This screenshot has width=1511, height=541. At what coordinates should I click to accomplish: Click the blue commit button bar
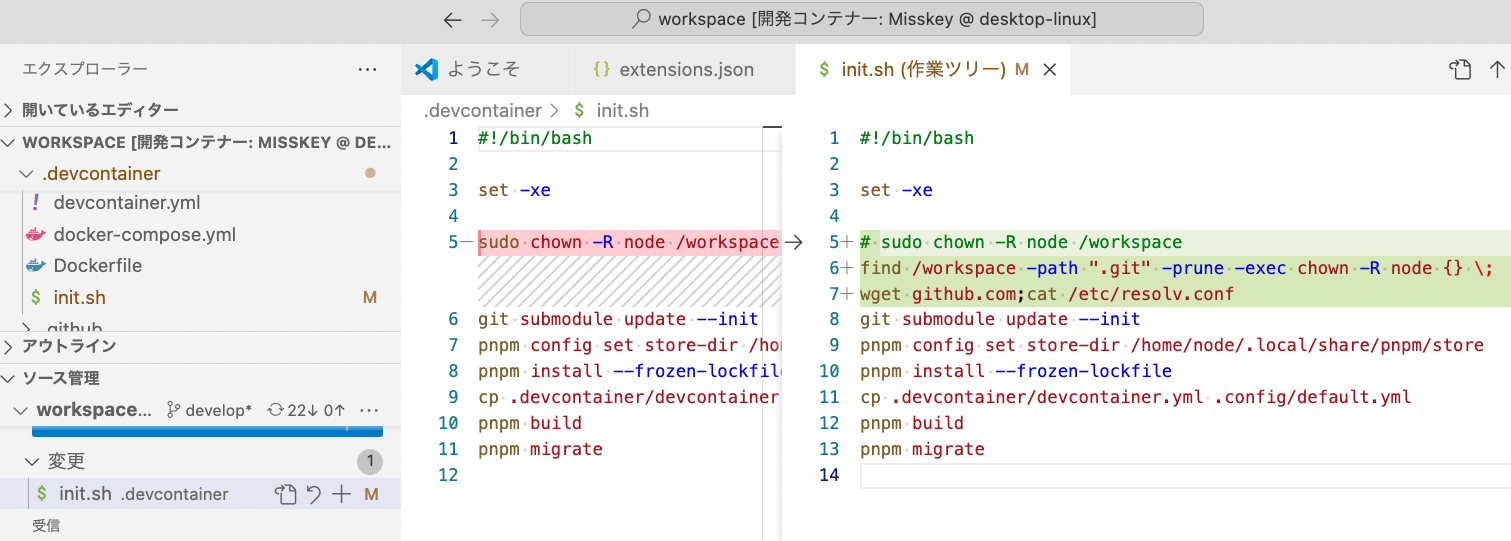coord(208,432)
